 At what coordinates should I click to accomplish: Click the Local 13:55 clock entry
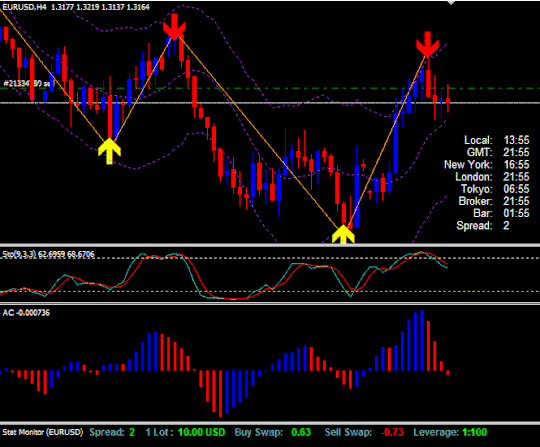[497, 140]
